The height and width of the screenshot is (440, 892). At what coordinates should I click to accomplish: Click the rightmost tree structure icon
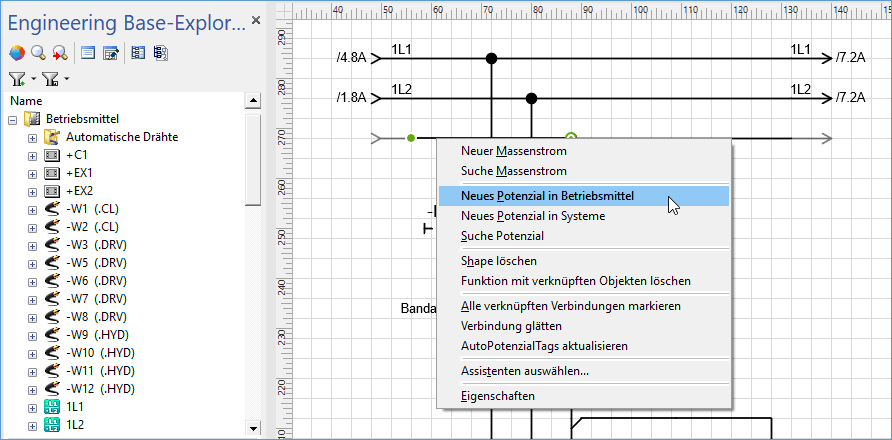click(159, 53)
